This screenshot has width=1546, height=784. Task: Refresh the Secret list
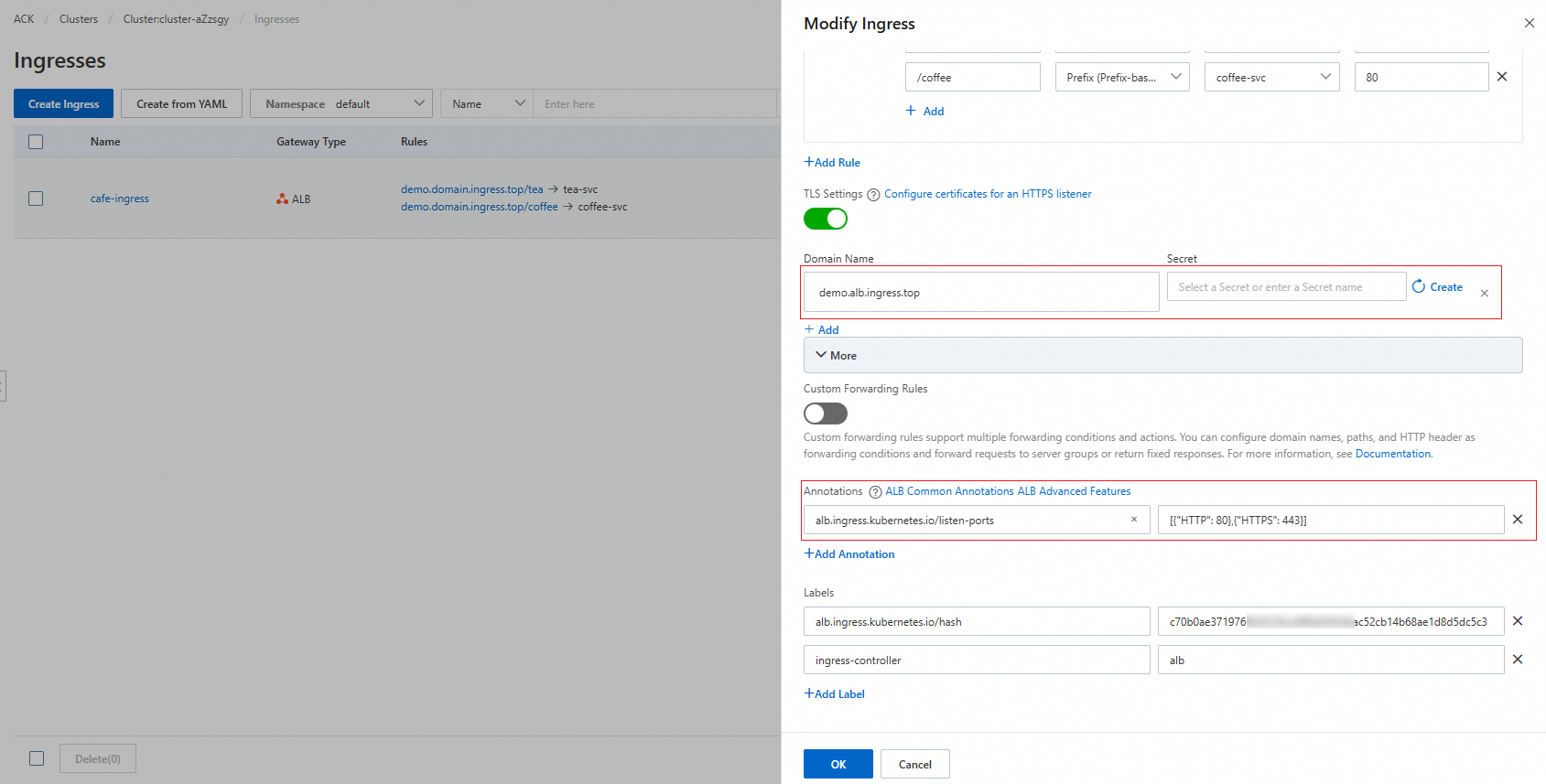[x=1419, y=286]
